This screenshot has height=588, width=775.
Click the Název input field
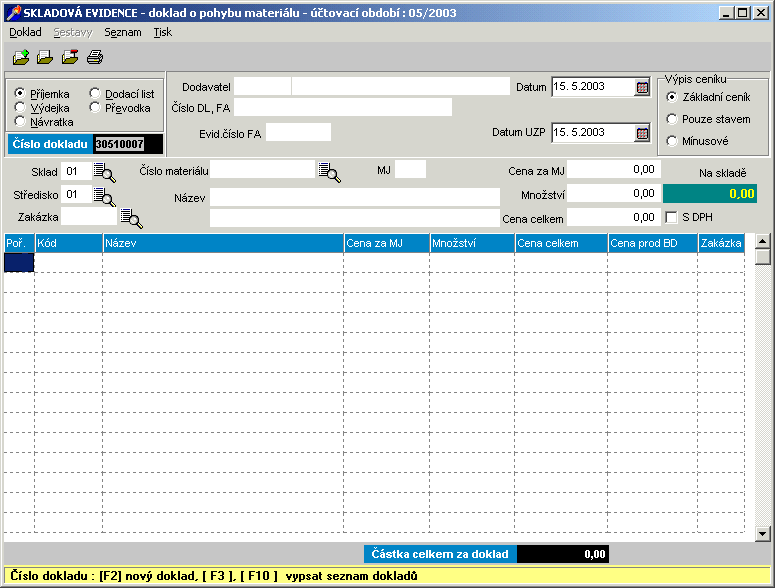click(355, 197)
